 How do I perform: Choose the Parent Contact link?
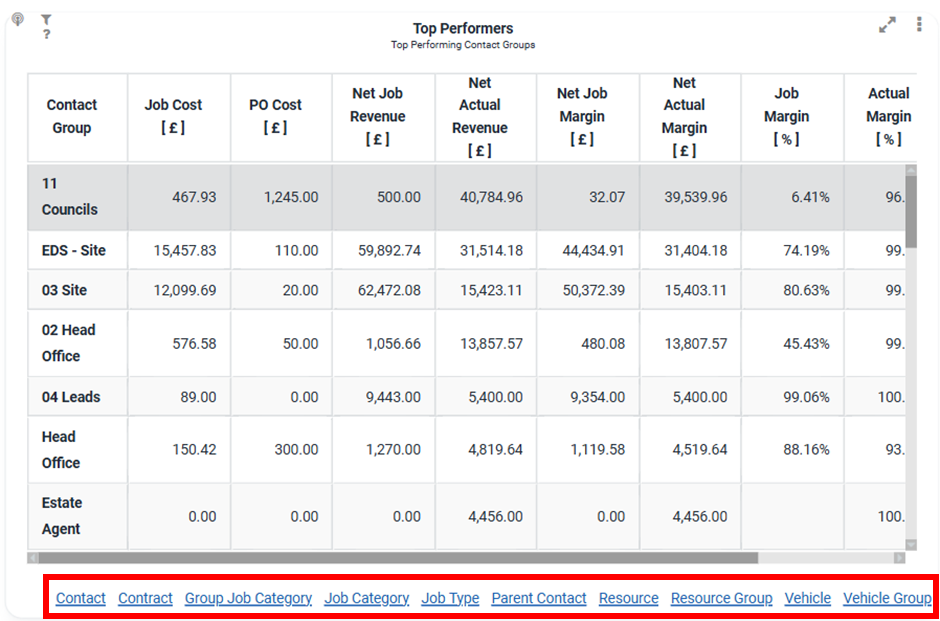click(x=539, y=598)
